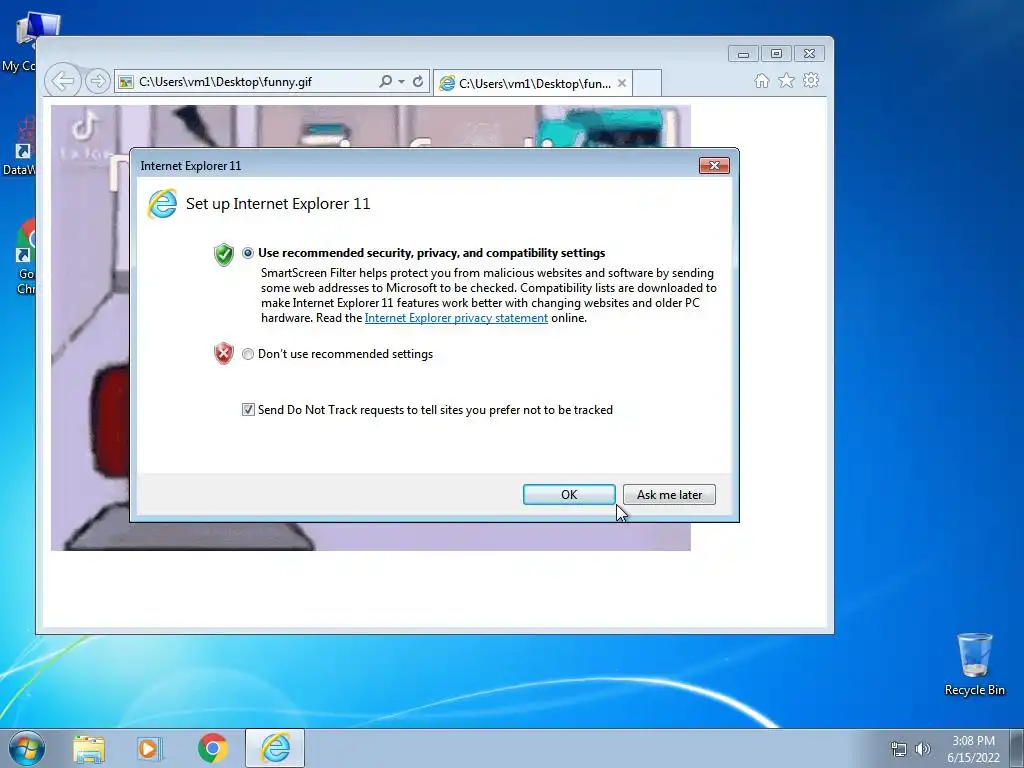Click the volume speaker tray icon
The image size is (1024, 768).
[923, 749]
